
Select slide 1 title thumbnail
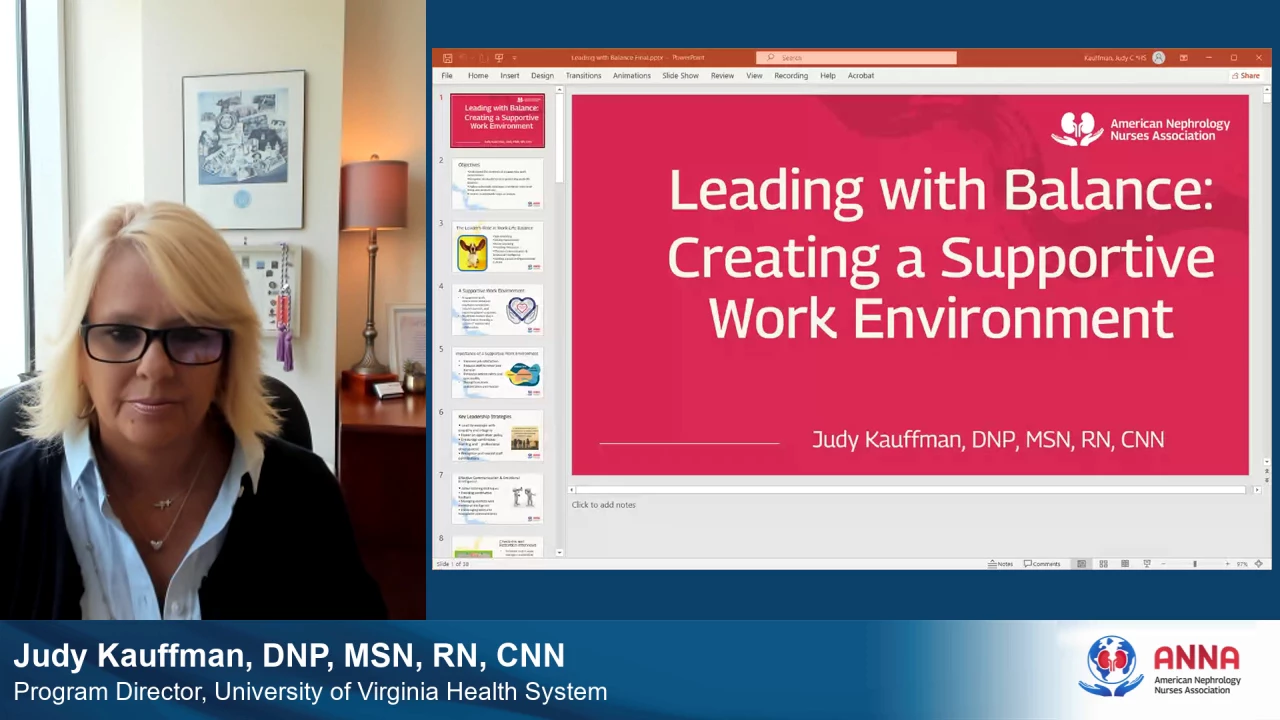click(497, 121)
